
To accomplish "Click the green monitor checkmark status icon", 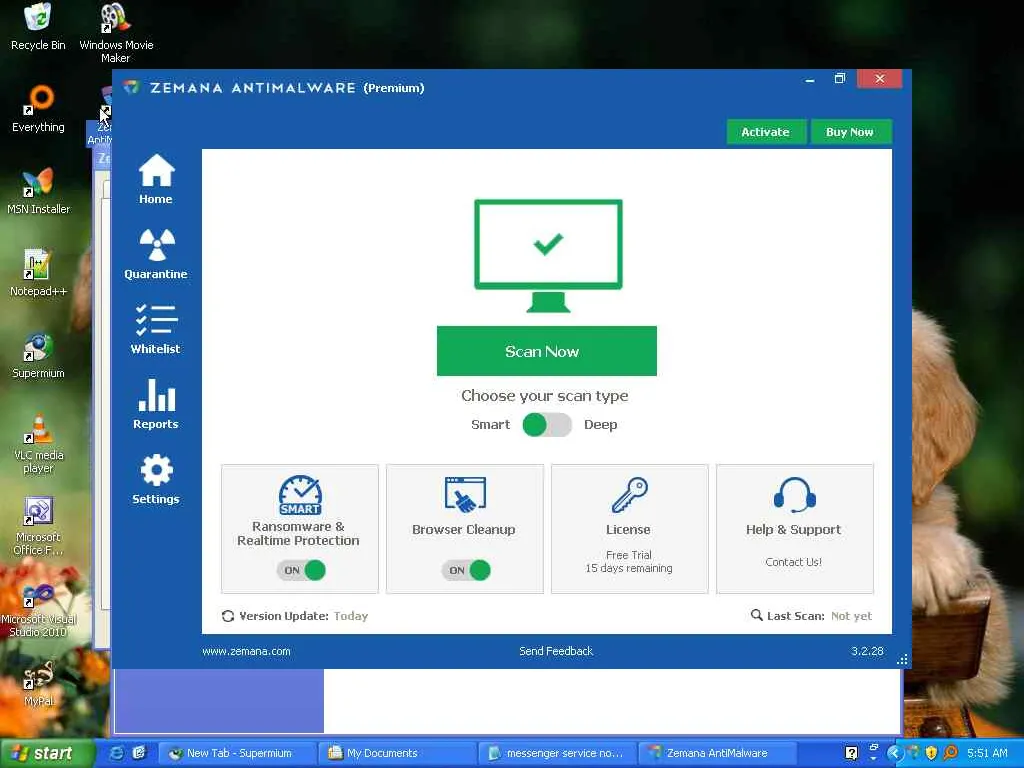I will coord(548,255).
